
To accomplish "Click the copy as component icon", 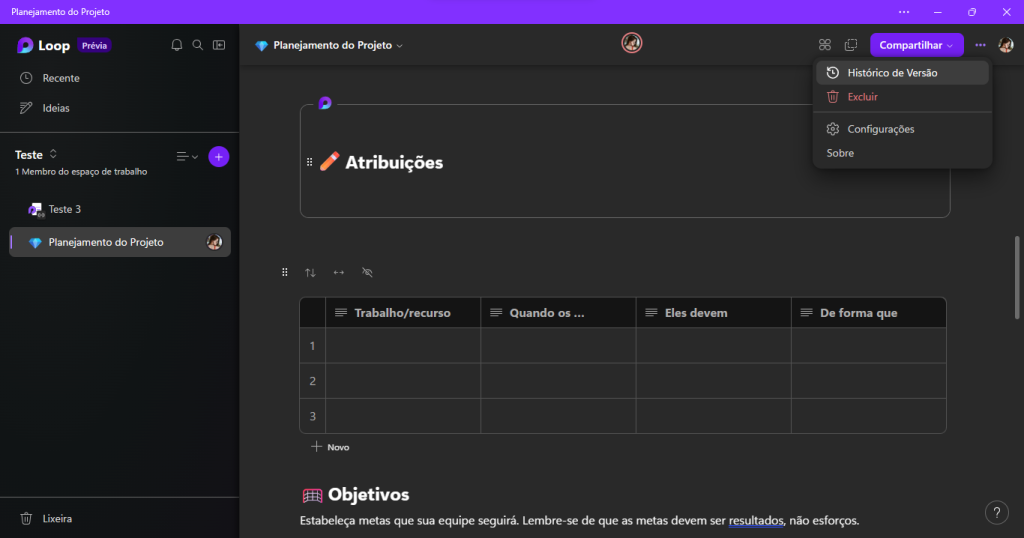I will 851,45.
